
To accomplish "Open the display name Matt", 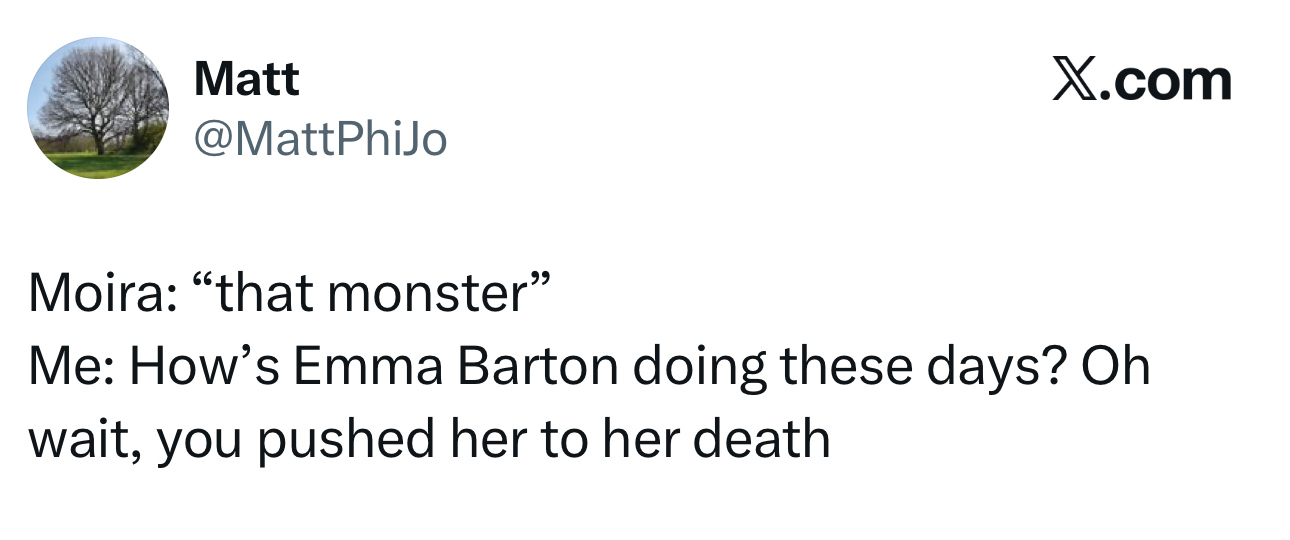I will coord(246,78).
